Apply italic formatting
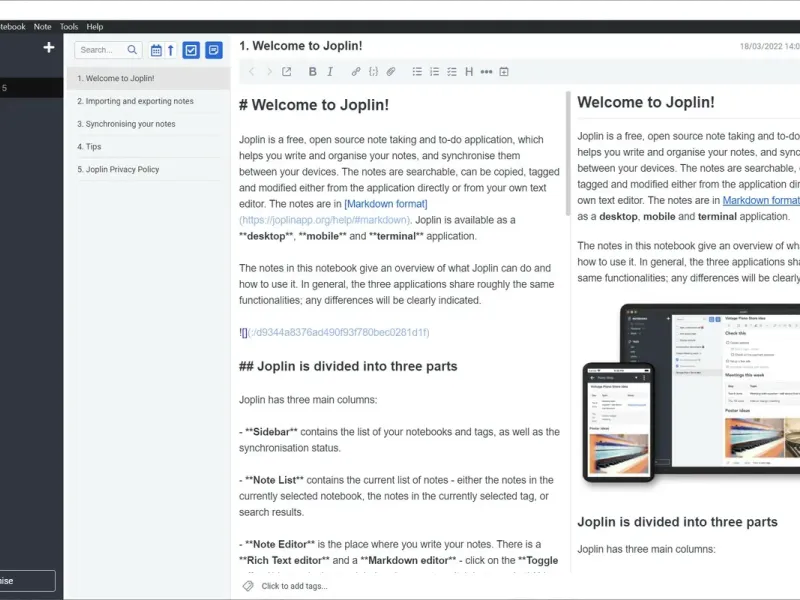Image resolution: width=800 pixels, height=600 pixels. (x=330, y=72)
